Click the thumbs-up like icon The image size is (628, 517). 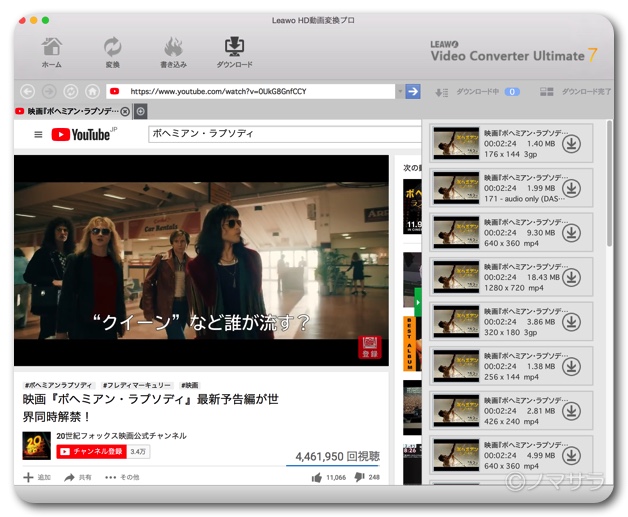pyautogui.click(x=316, y=478)
